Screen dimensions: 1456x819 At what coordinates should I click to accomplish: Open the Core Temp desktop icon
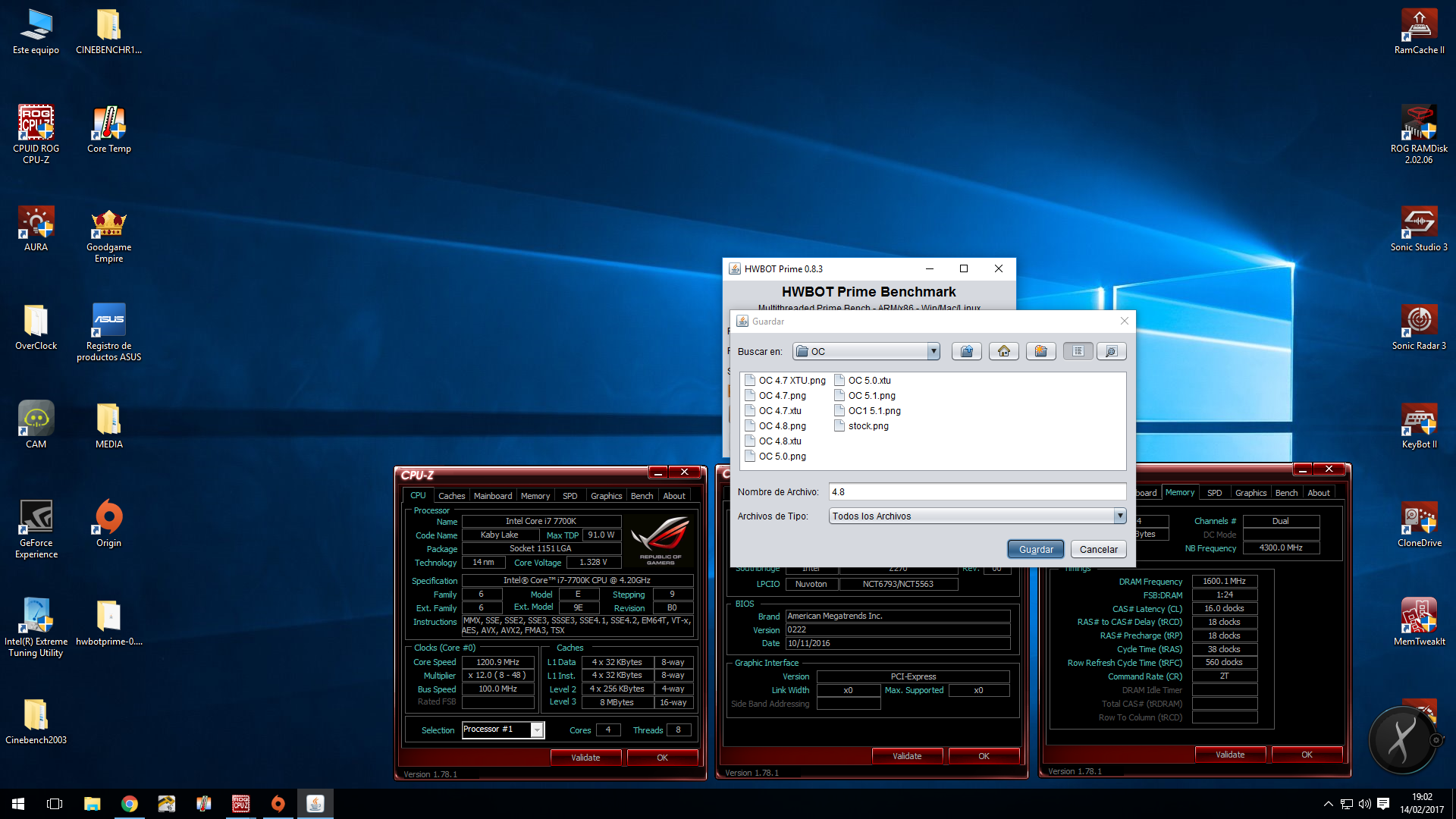point(109,129)
